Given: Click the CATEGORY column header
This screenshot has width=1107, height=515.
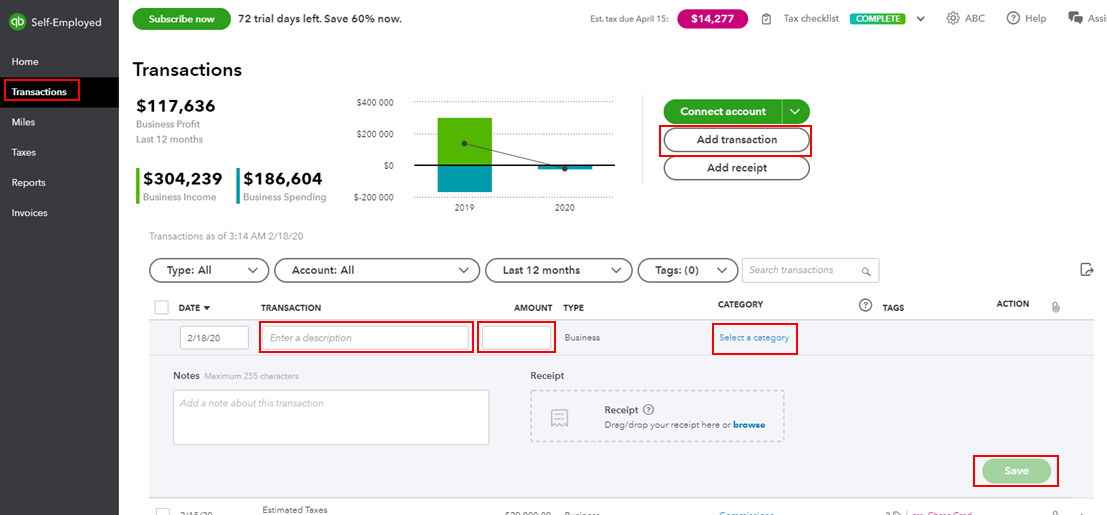Looking at the screenshot, I should pyautogui.click(x=741, y=304).
